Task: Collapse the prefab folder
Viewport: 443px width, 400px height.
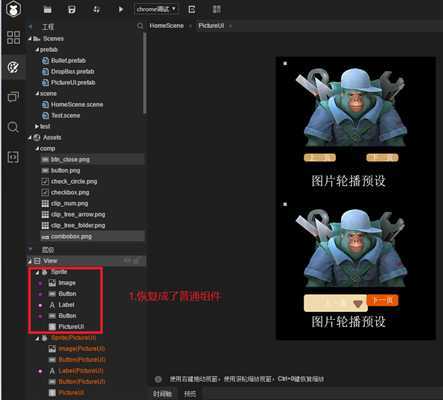Action: tap(37, 50)
